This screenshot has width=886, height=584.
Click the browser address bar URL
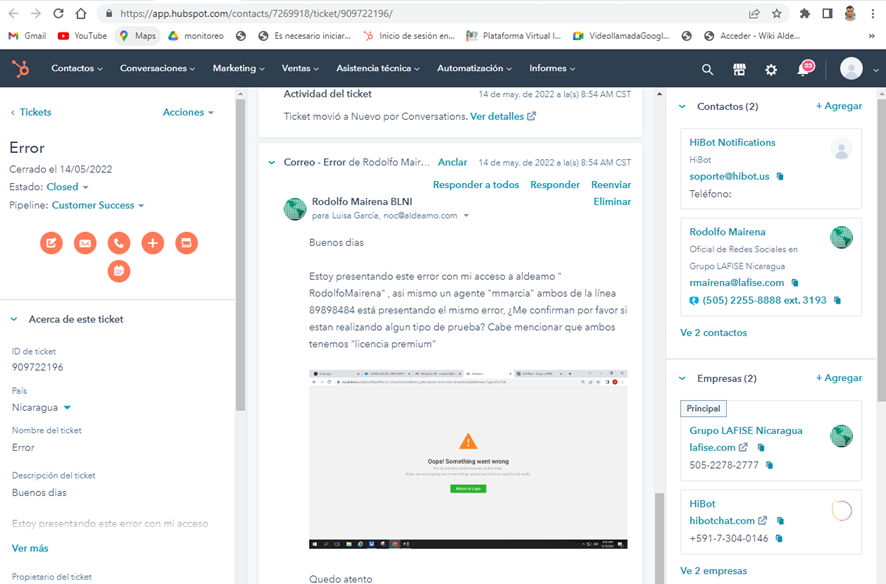[256, 14]
